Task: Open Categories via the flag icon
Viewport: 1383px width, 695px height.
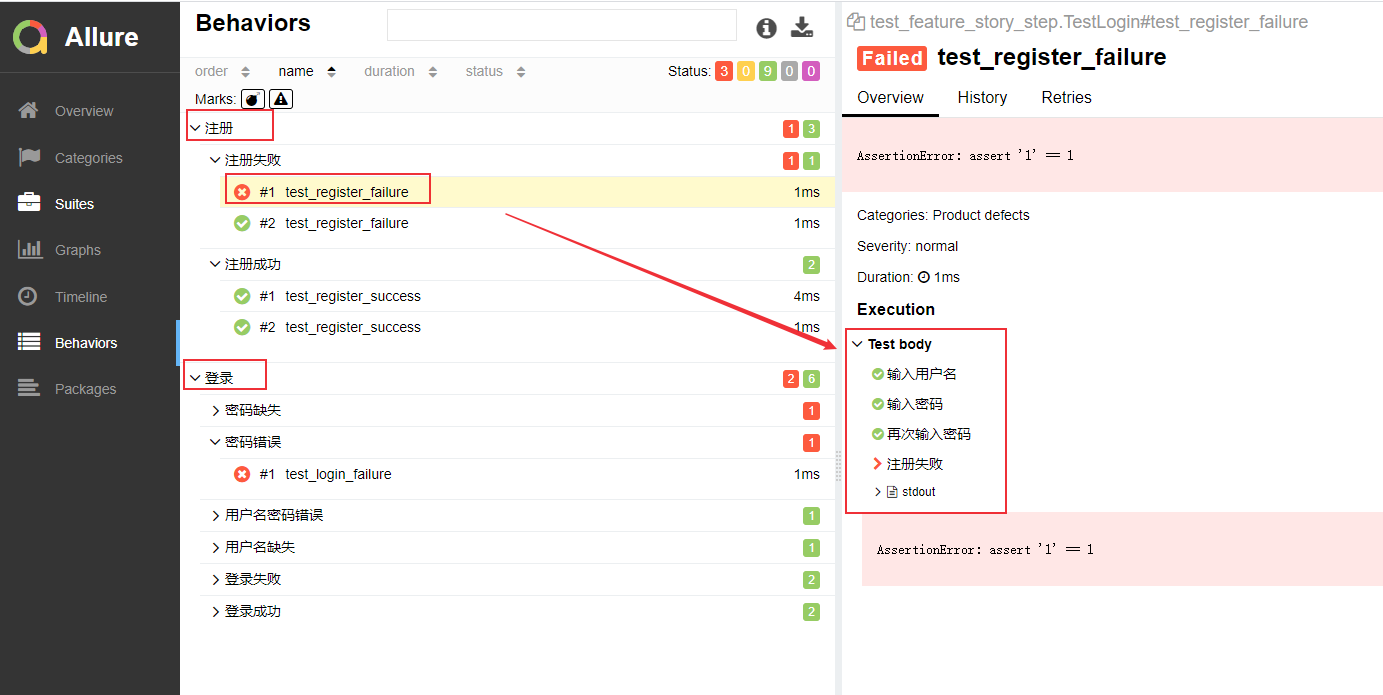Action: (29, 157)
